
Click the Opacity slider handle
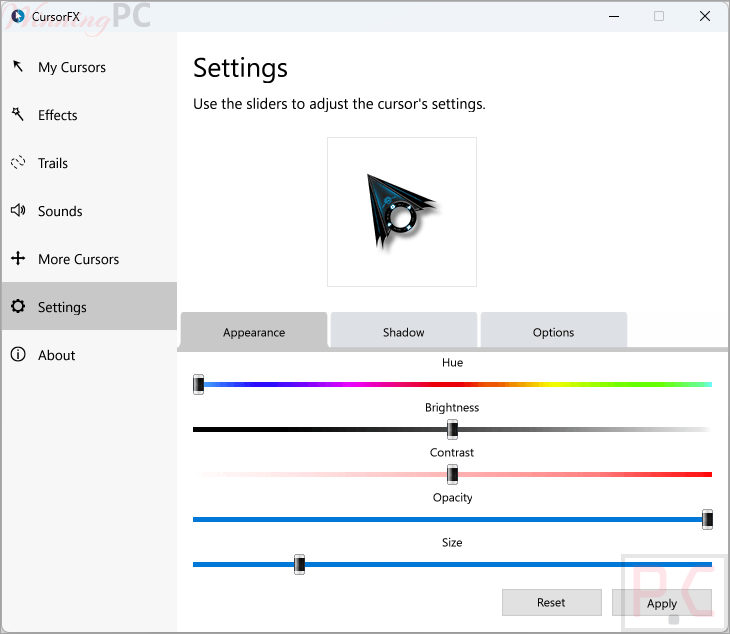click(707, 519)
